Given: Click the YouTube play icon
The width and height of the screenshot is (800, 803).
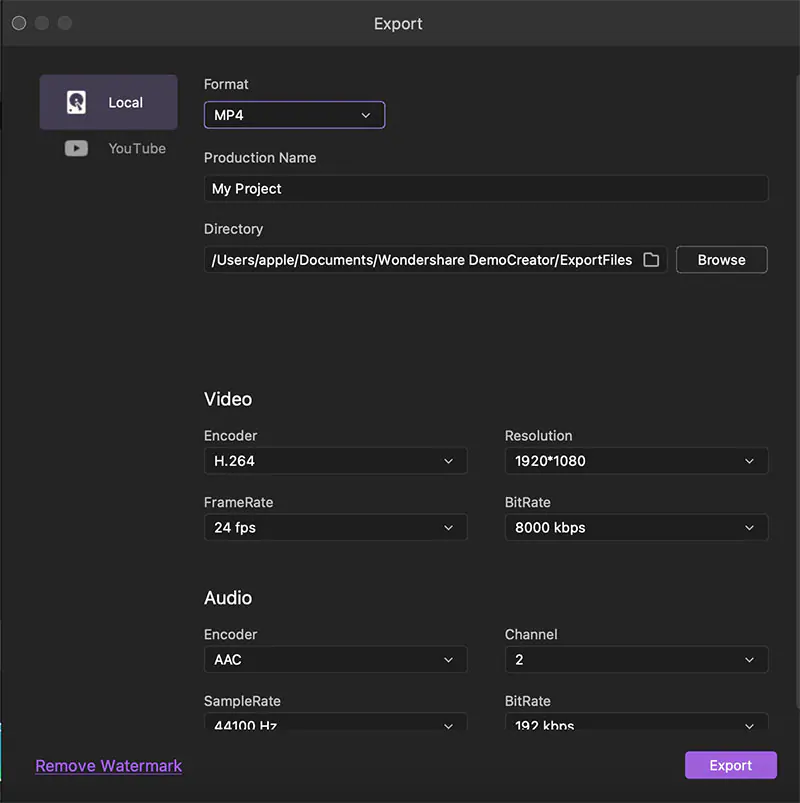Looking at the screenshot, I should (x=76, y=148).
